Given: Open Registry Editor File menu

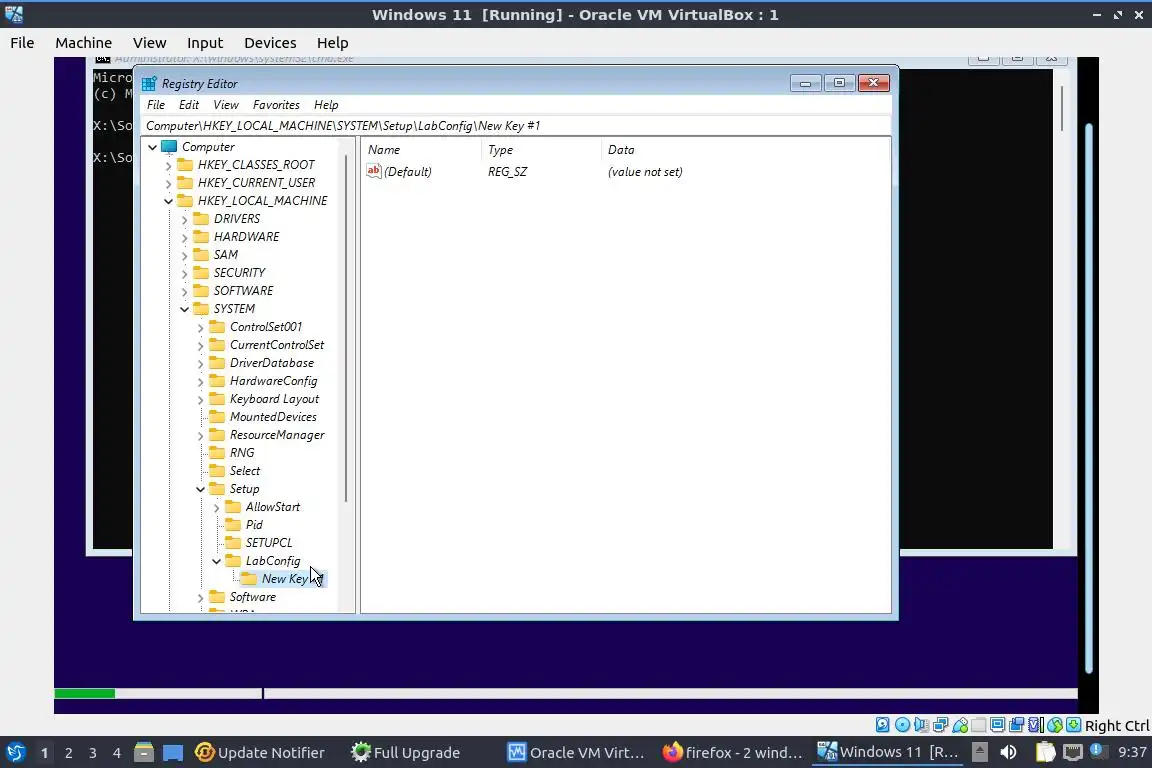Looking at the screenshot, I should point(156,105).
